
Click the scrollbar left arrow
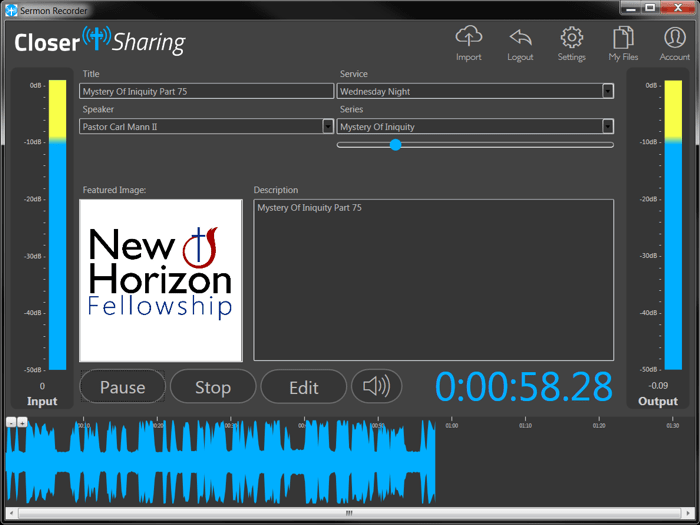(x=11, y=513)
